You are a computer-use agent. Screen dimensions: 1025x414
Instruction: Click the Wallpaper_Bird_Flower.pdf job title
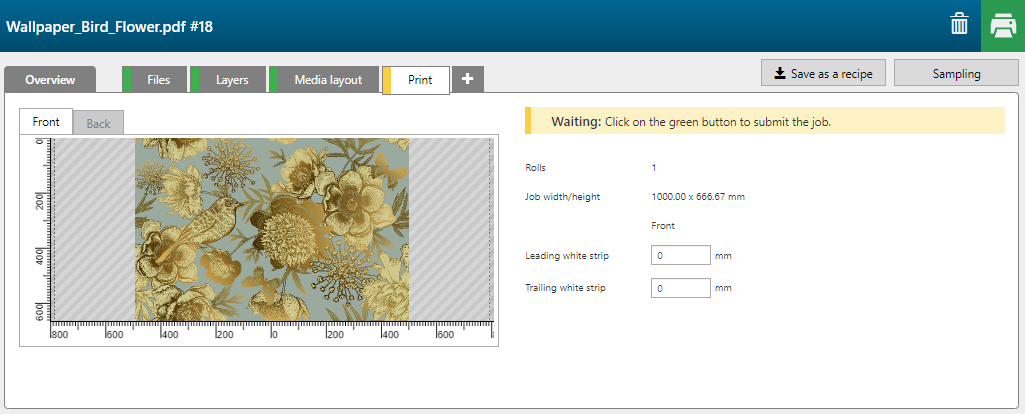coord(110,26)
